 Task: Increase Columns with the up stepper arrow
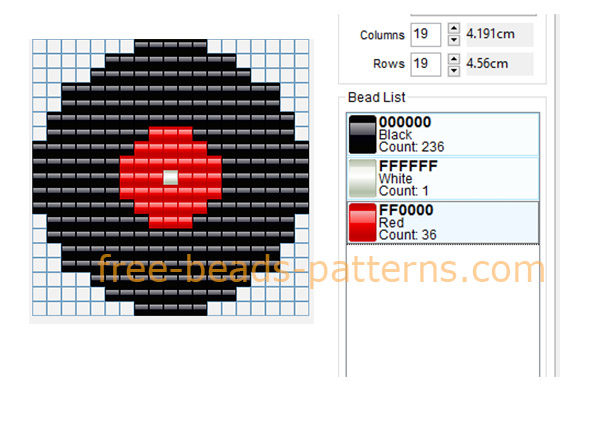[x=454, y=28]
